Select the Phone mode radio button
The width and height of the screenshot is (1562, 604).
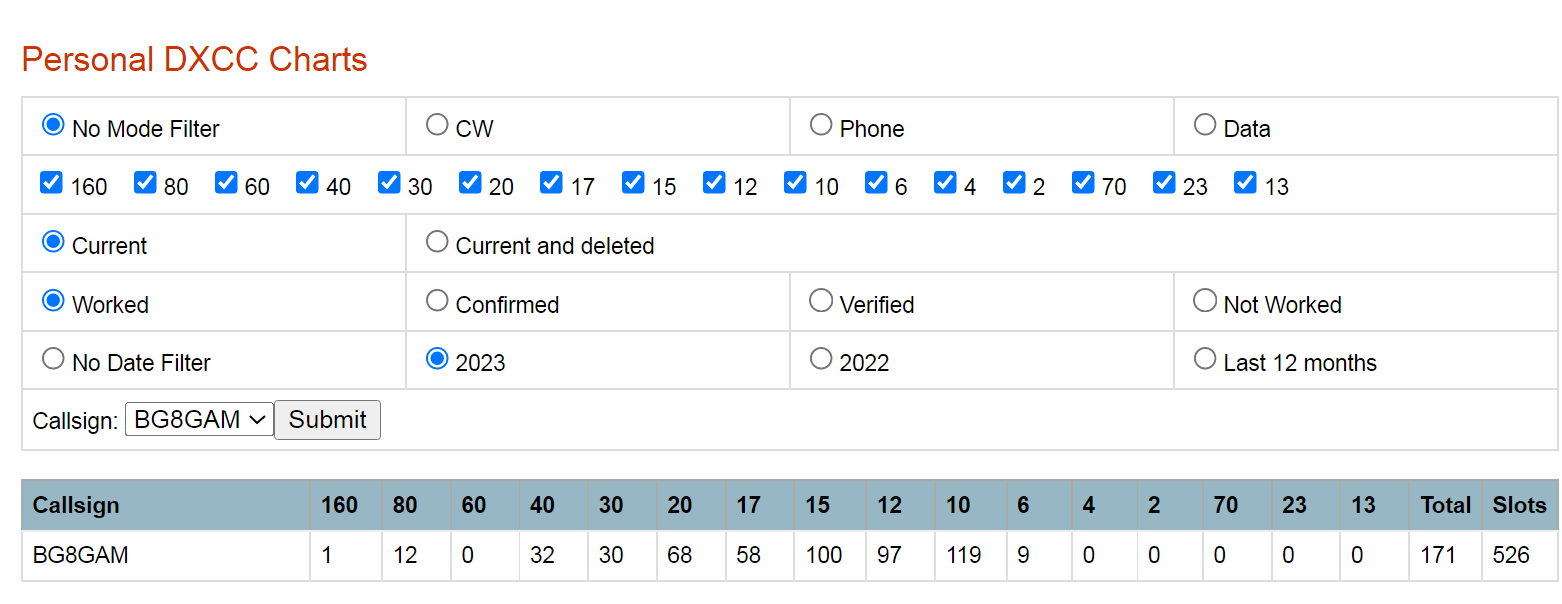click(821, 125)
